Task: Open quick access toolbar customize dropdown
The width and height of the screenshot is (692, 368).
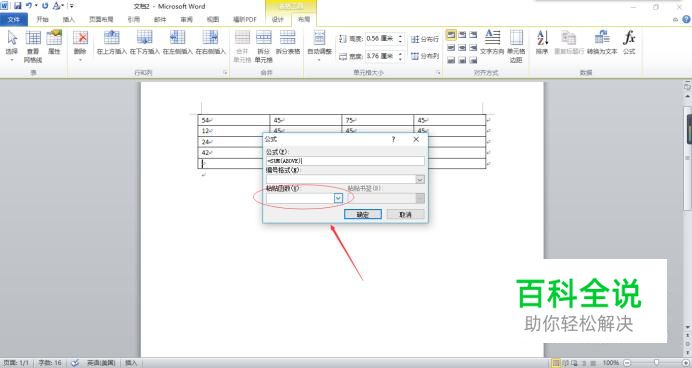Action: tap(71, 6)
